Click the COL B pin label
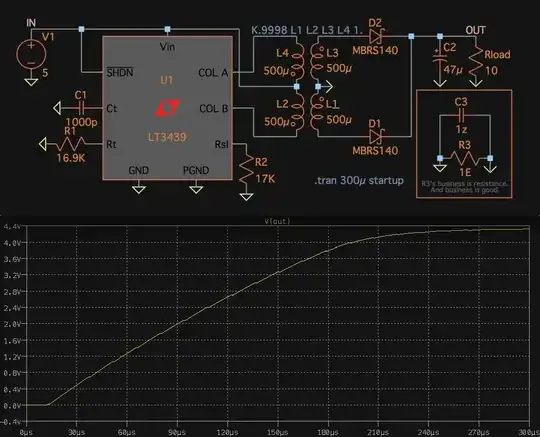This screenshot has width=540, height=437. (x=214, y=108)
